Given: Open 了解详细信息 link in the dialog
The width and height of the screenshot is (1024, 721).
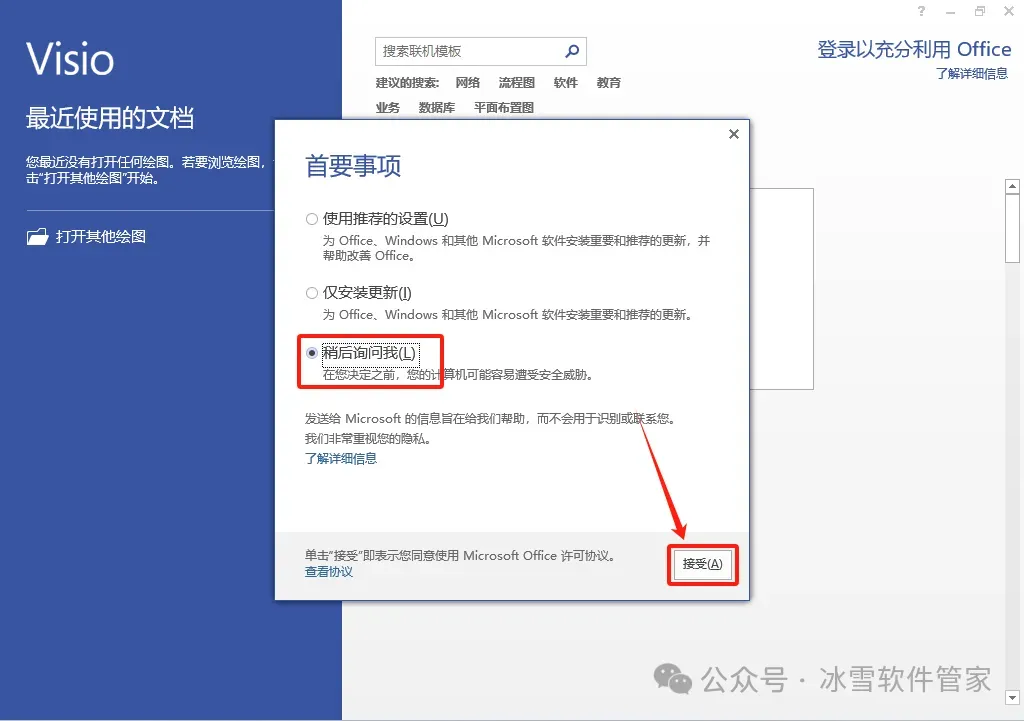Looking at the screenshot, I should [340, 458].
